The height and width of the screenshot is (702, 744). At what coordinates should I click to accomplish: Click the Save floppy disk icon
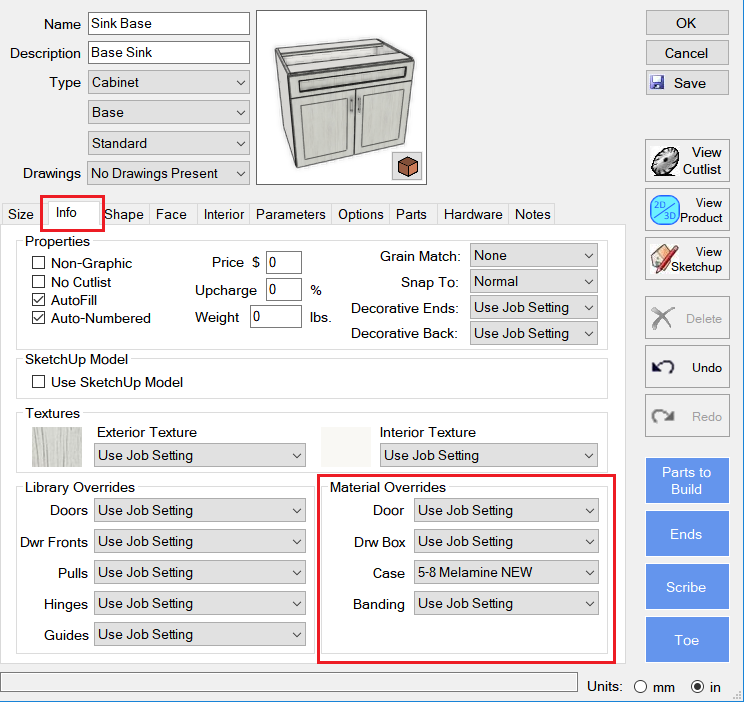pos(658,83)
